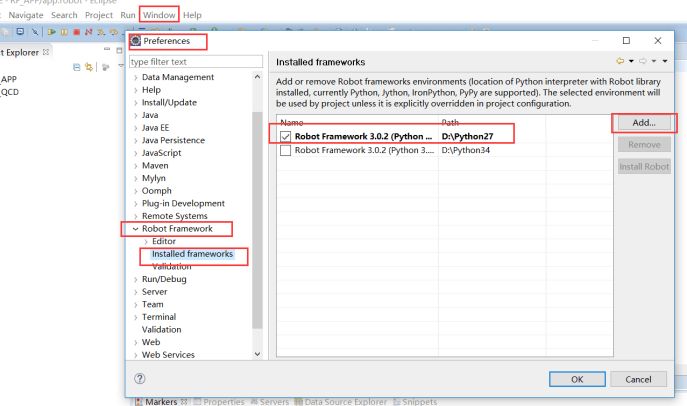Open the Project menu

[x=99, y=15]
